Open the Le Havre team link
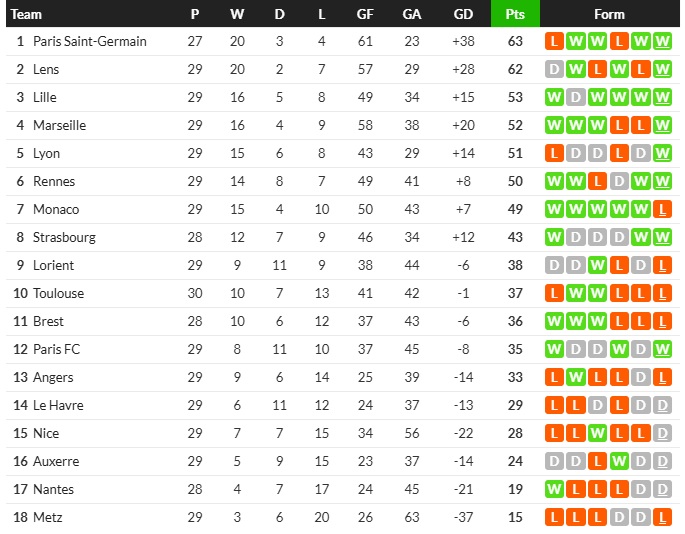Viewport: 685px width, 534px height. [58, 406]
